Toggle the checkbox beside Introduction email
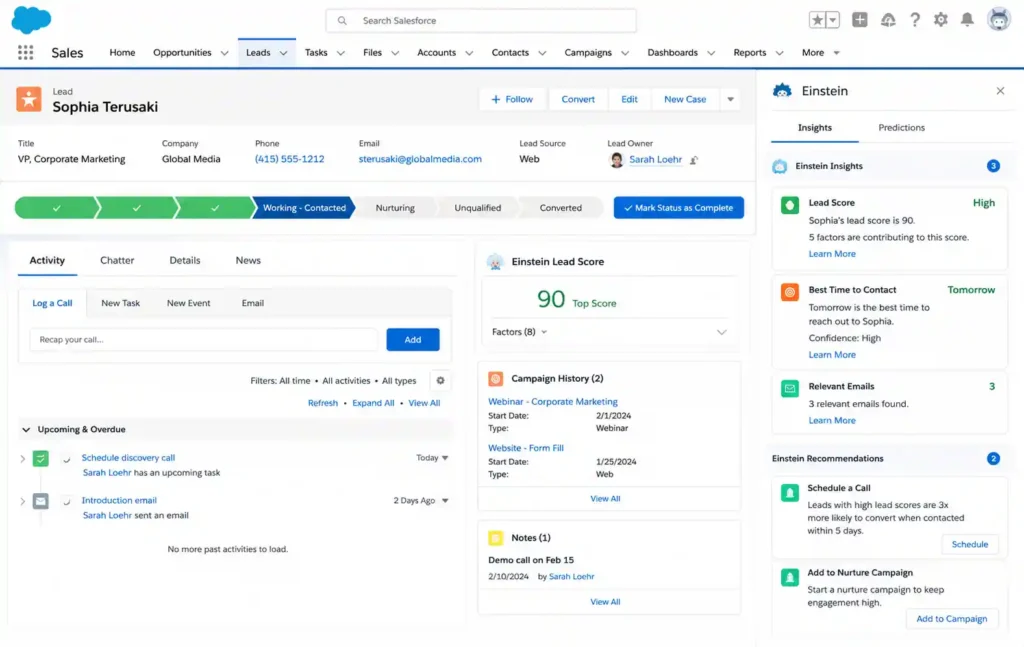Screen dimensions: 1024x647 point(66,501)
